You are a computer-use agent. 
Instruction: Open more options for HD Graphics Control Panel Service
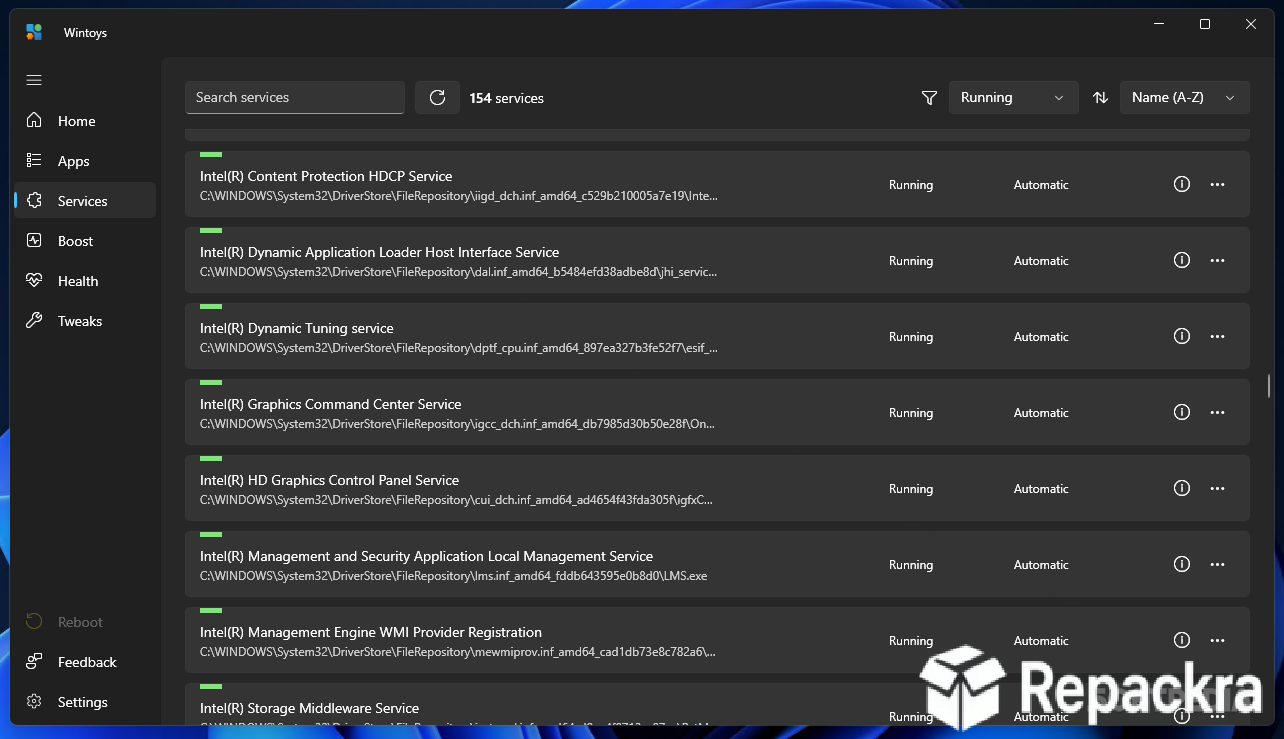point(1217,488)
